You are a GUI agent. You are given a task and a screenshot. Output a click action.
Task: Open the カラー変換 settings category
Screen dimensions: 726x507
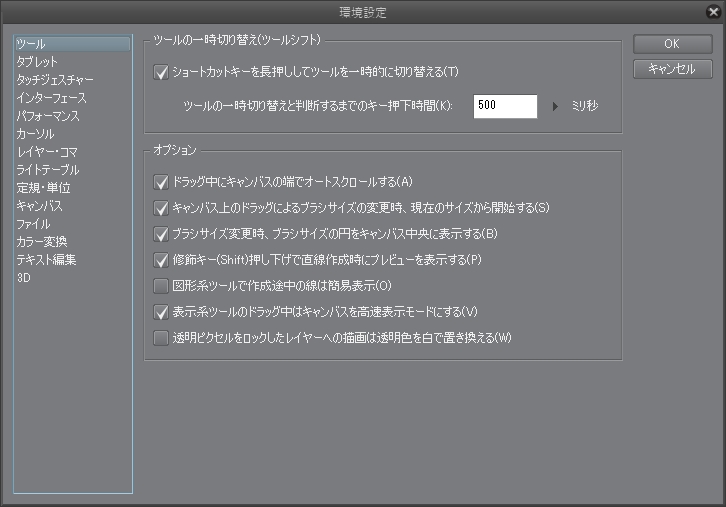[x=42, y=242]
